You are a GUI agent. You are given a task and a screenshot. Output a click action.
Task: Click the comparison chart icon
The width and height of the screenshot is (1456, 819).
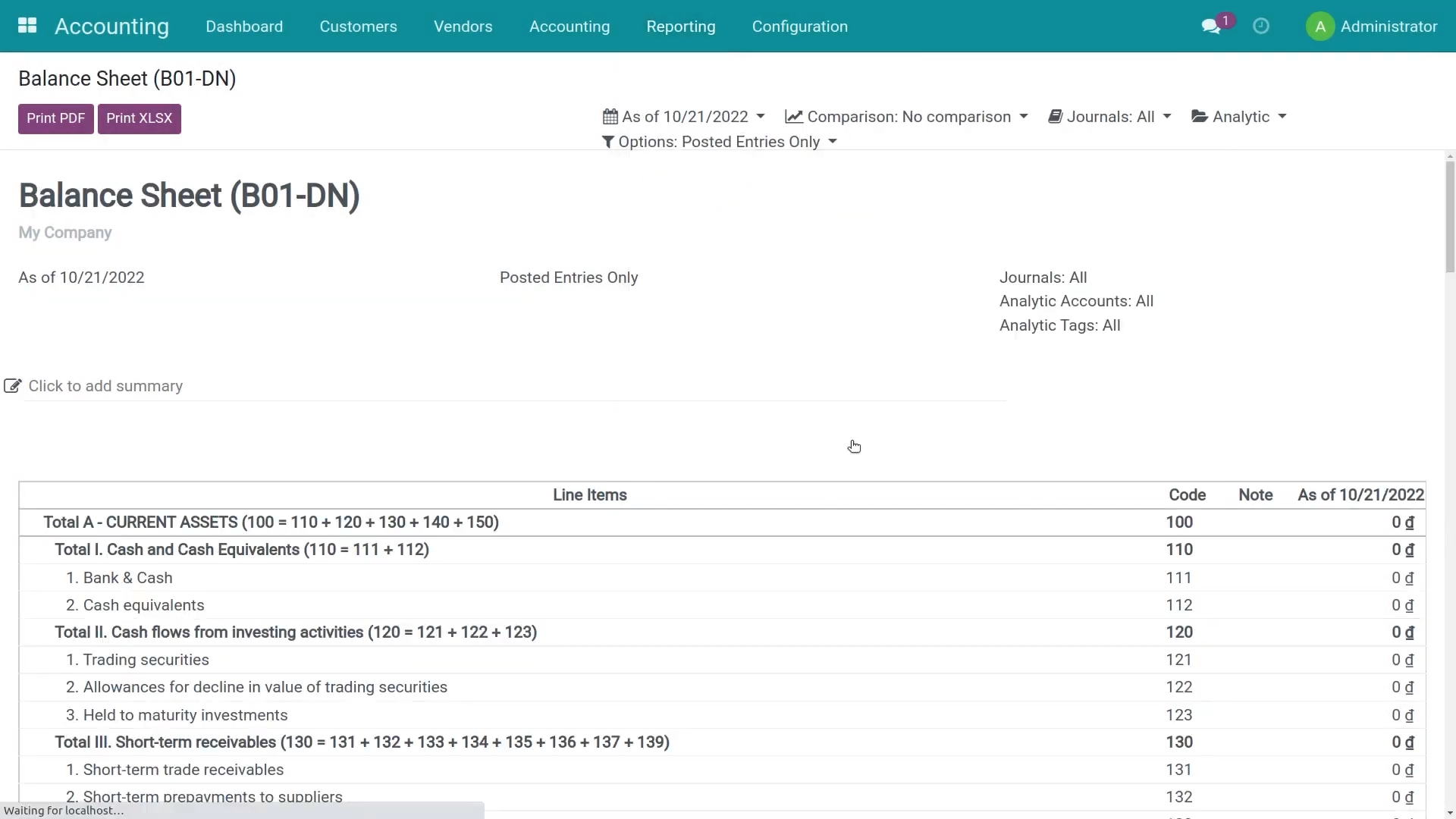tap(793, 117)
